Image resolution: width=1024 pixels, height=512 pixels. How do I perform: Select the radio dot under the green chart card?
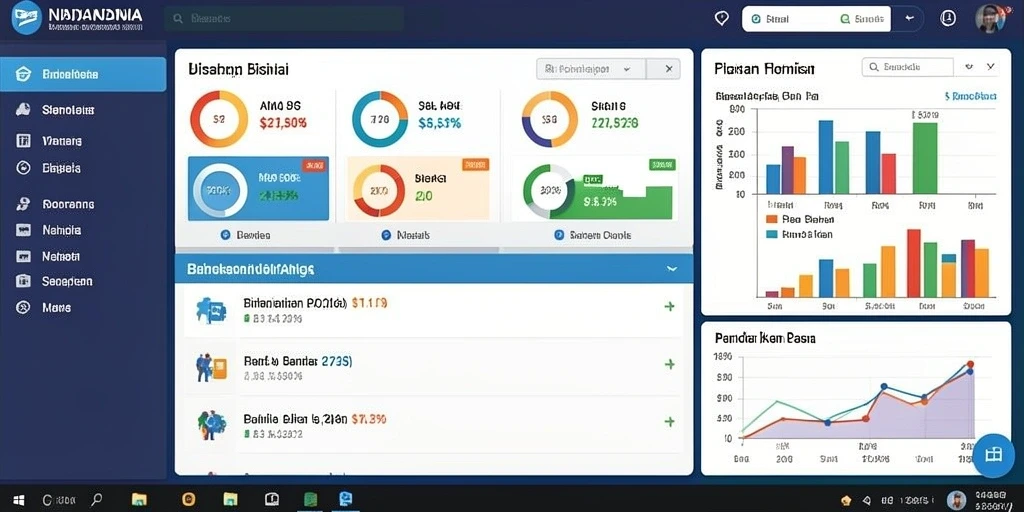558,235
